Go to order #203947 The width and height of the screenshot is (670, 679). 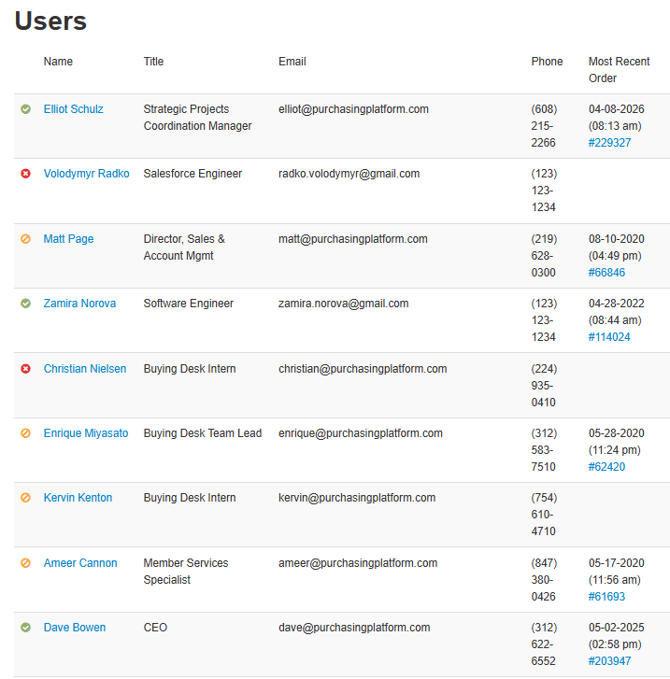point(609,661)
